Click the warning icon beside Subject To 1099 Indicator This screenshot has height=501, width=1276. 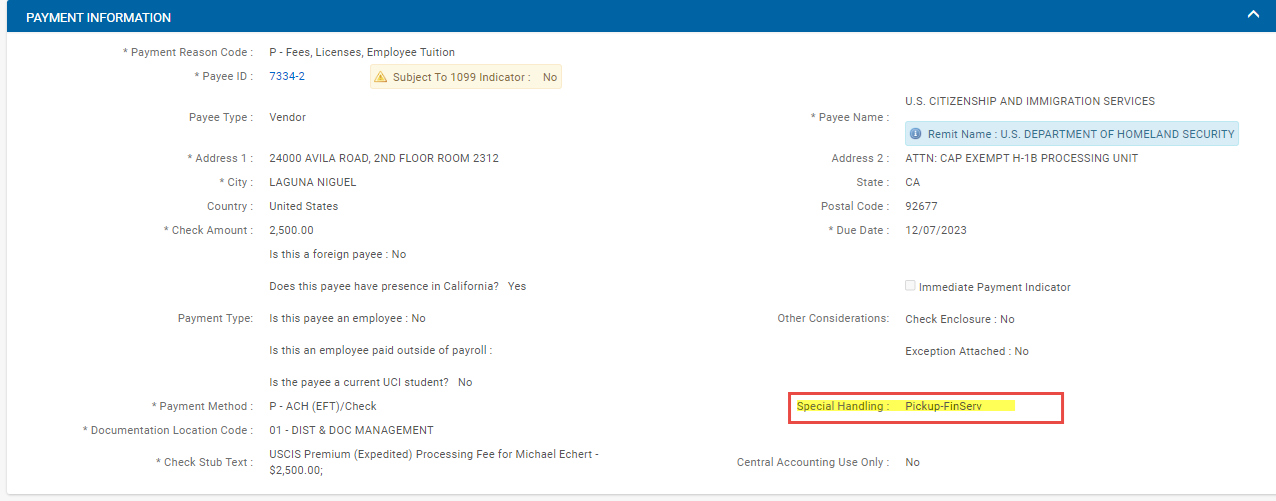click(380, 77)
